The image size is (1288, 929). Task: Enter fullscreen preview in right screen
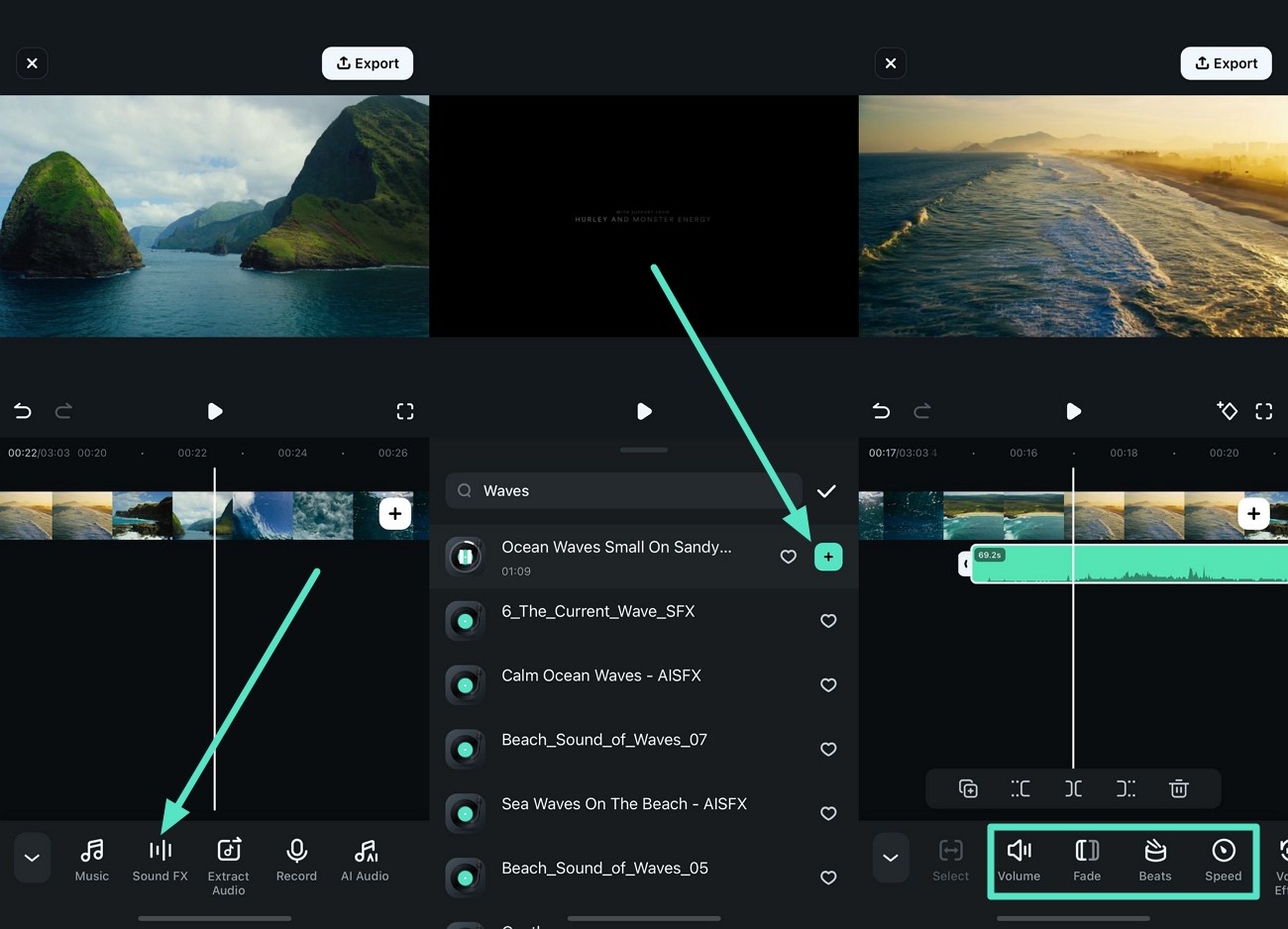pos(1264,411)
